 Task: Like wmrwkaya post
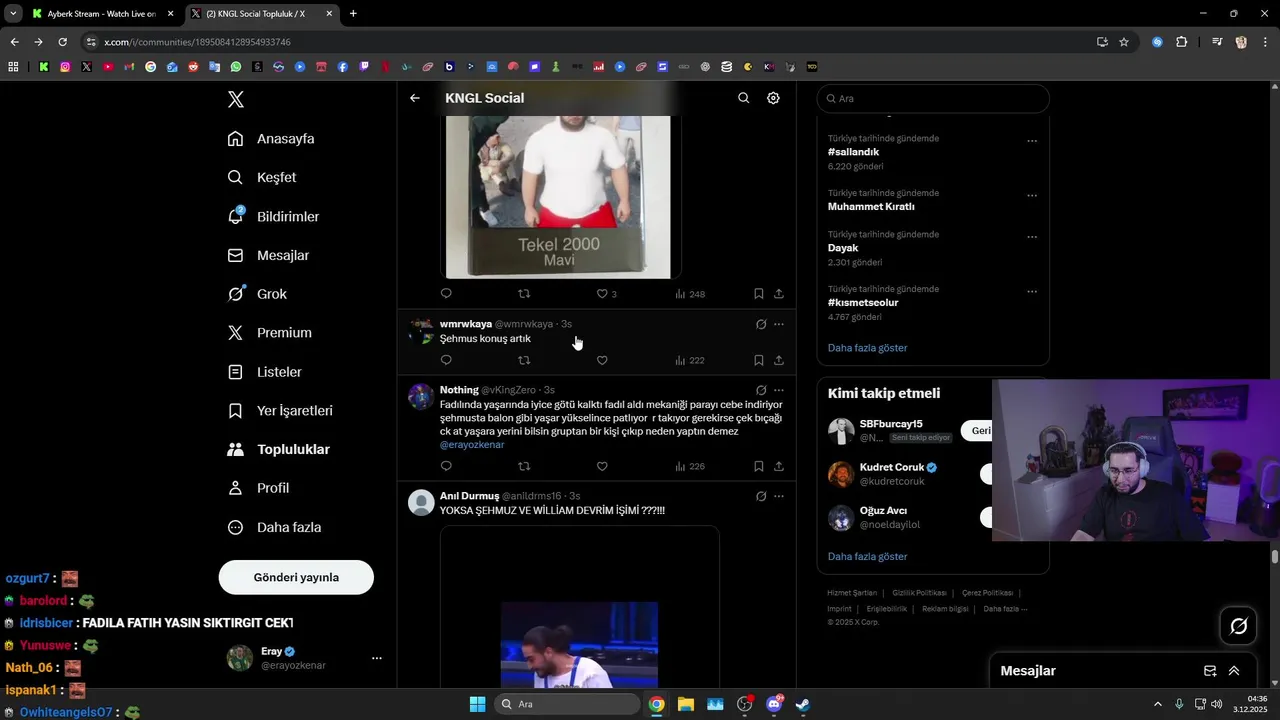click(x=602, y=360)
